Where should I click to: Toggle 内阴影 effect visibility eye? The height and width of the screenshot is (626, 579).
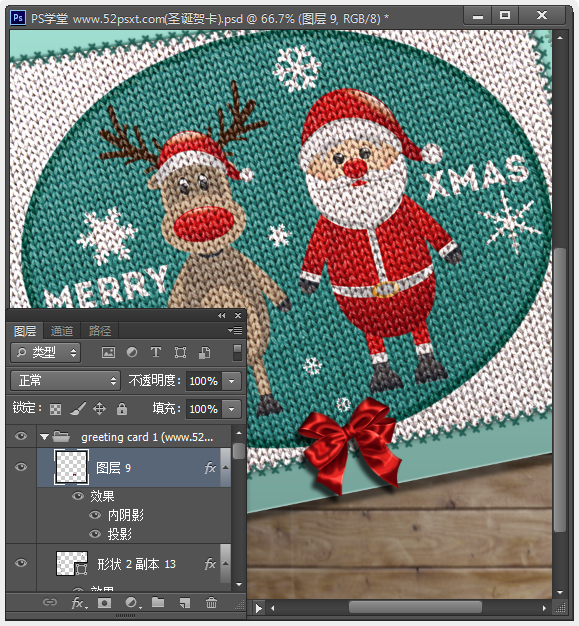point(95,515)
